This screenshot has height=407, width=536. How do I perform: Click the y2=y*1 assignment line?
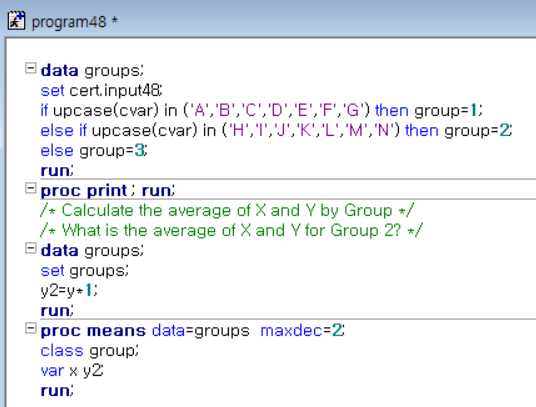click(x=69, y=291)
